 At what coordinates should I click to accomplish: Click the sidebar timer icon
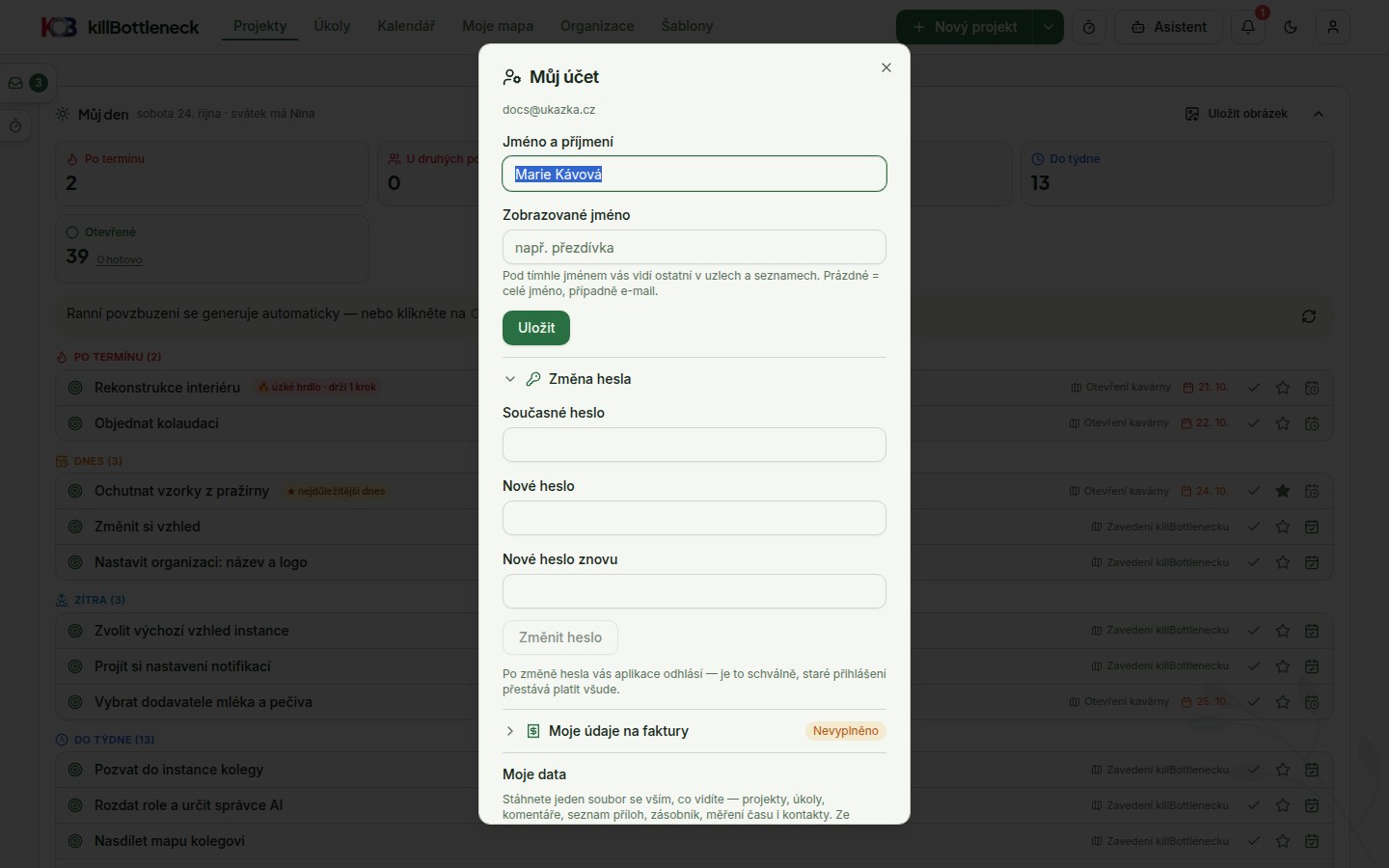click(x=15, y=126)
